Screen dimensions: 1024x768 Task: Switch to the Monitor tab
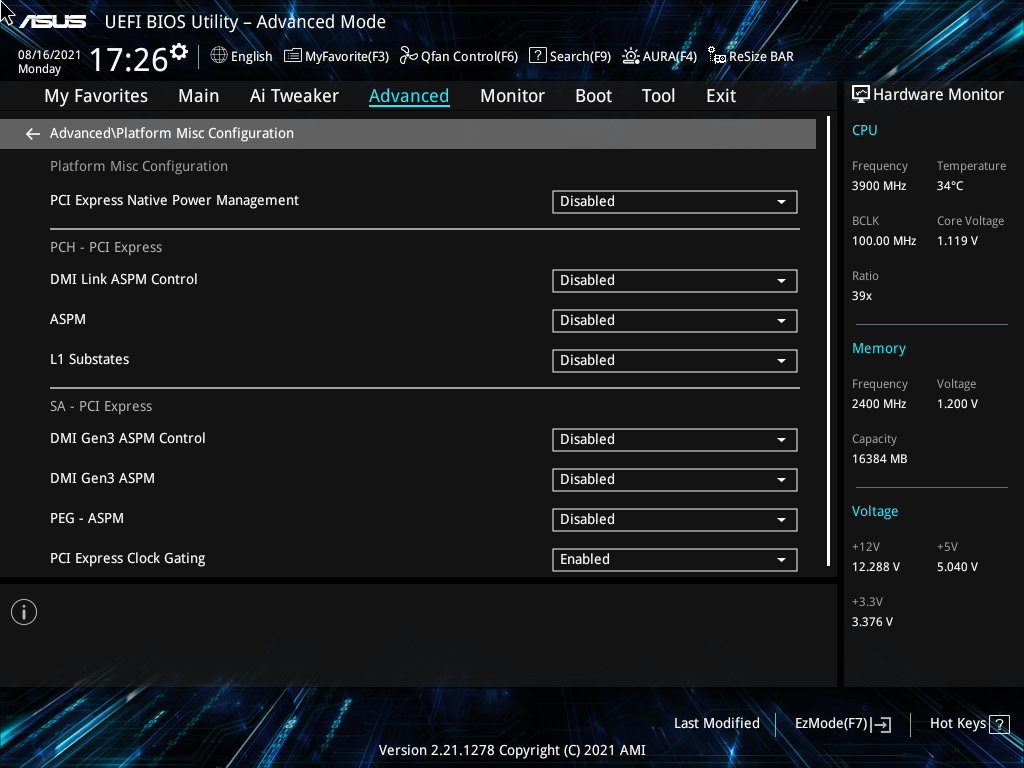tap(512, 96)
